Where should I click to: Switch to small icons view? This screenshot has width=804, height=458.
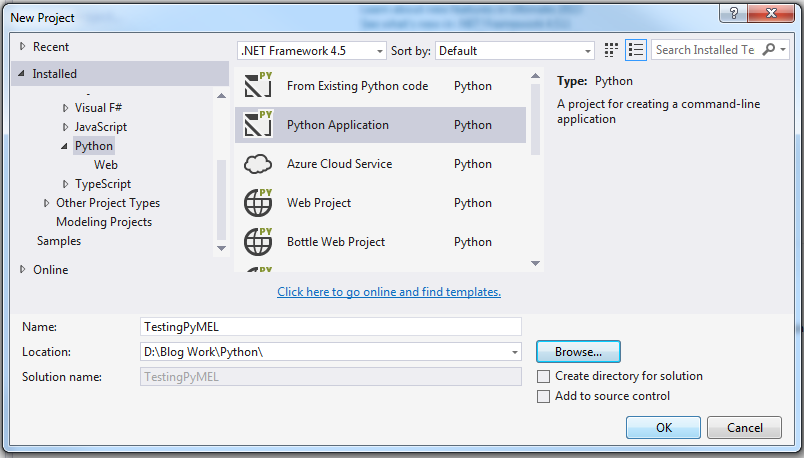pos(611,50)
